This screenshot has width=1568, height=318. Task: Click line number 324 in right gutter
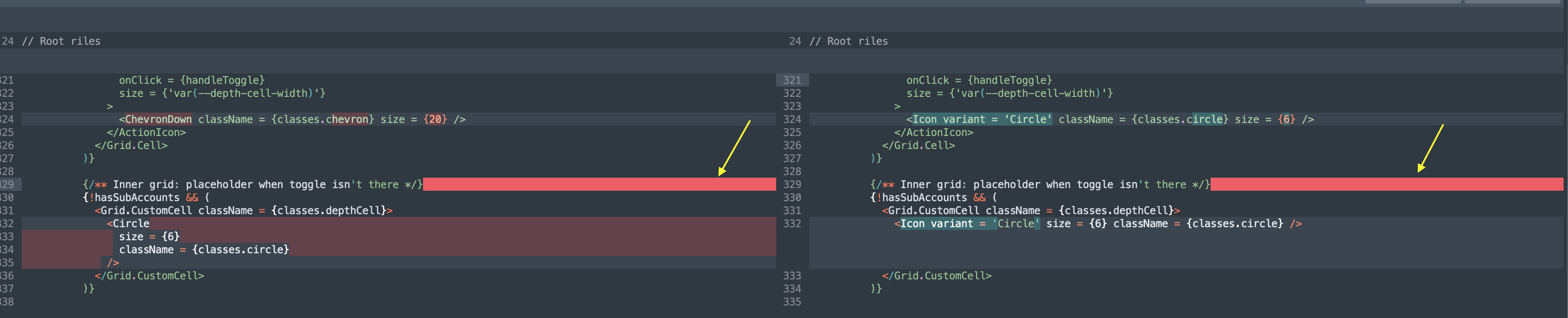(792, 119)
